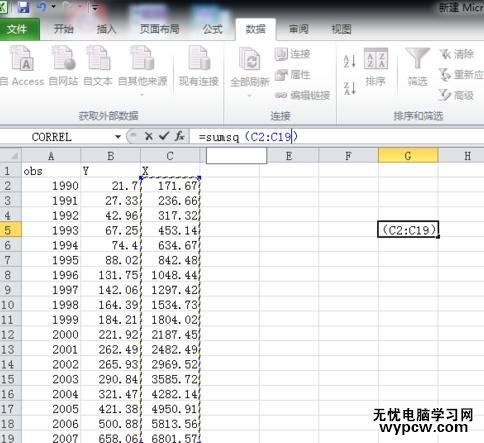Click cell C8 with value 1048.44

click(170, 275)
